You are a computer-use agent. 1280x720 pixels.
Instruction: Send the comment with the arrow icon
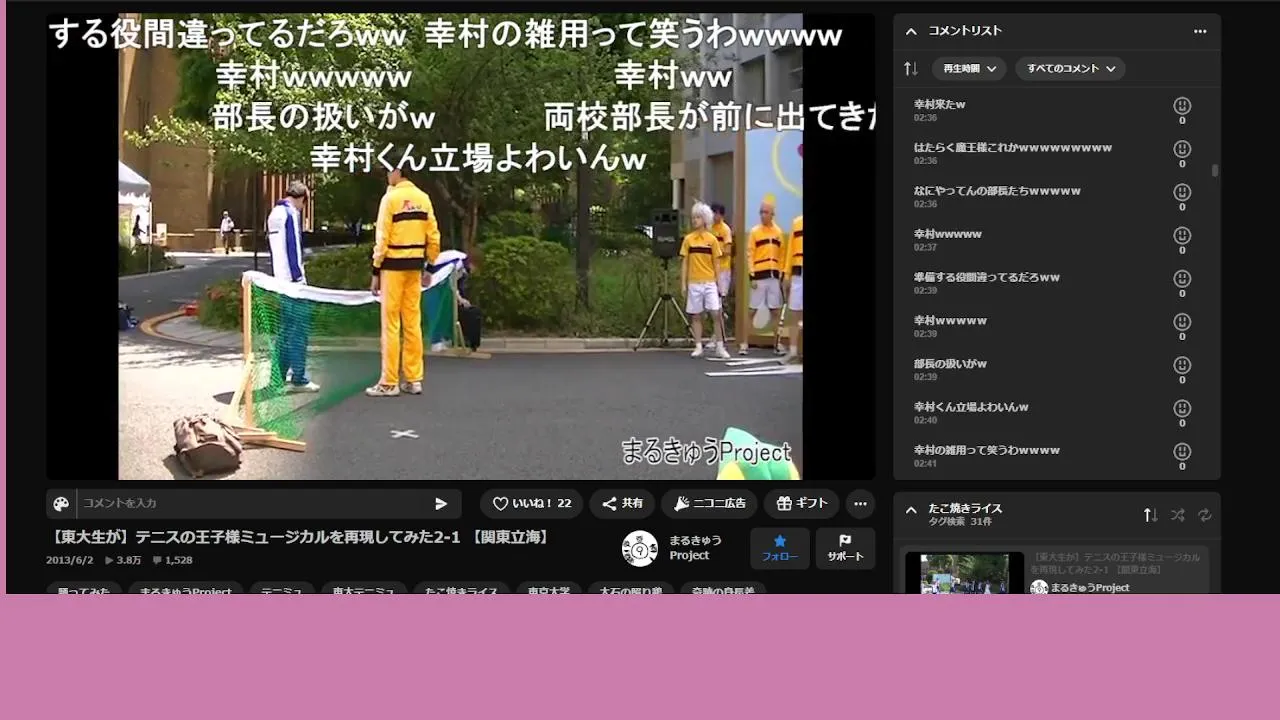tap(441, 504)
